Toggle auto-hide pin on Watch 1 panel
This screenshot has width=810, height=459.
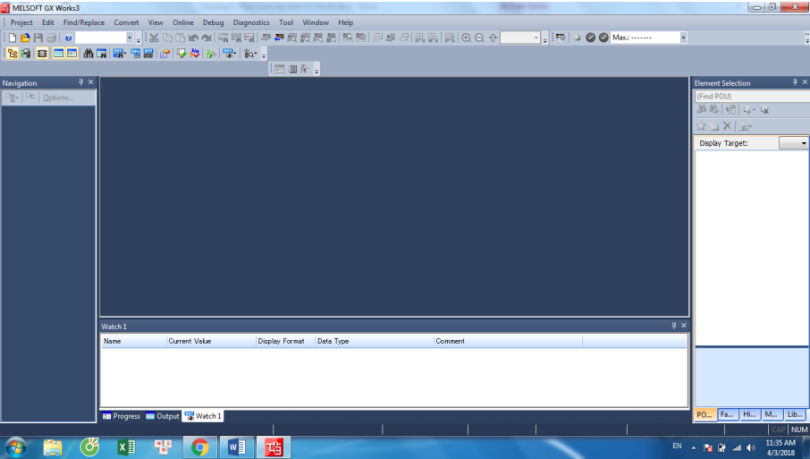tap(673, 326)
